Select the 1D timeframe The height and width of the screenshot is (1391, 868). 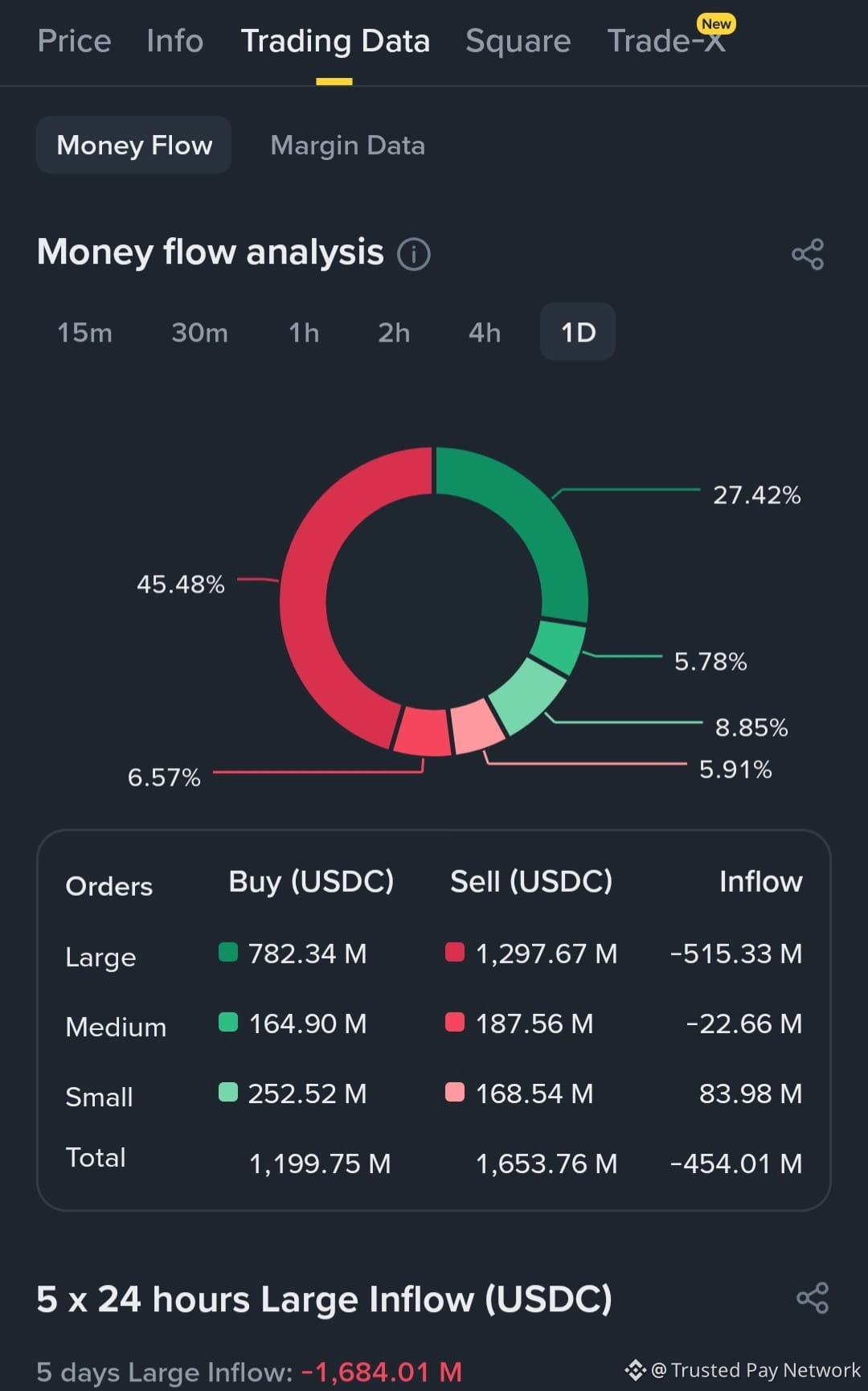[x=578, y=331]
